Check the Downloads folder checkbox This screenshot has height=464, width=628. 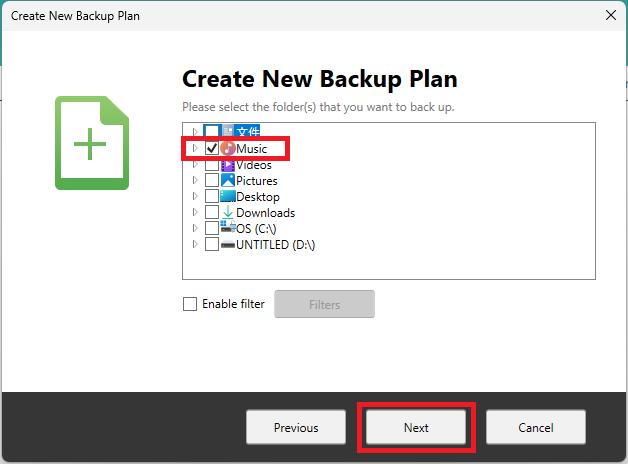click(x=212, y=213)
